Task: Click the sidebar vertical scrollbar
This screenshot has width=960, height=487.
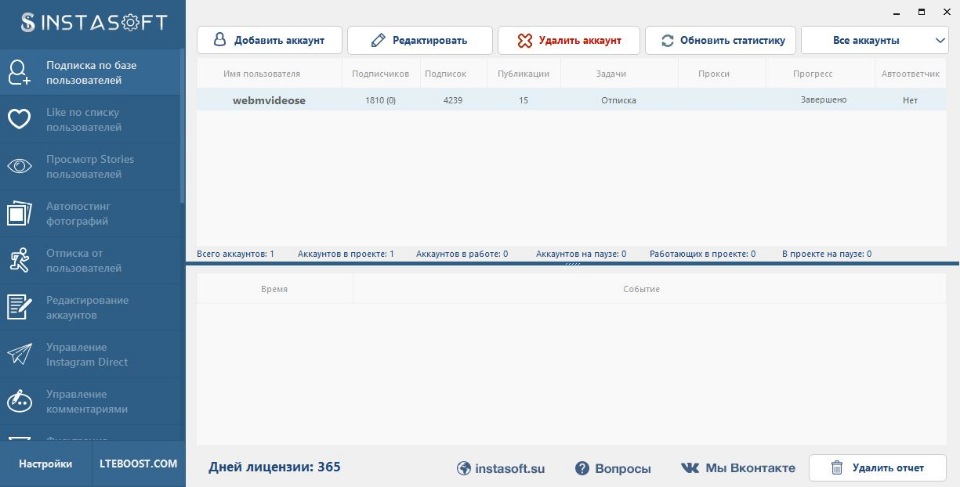Action: (182, 126)
